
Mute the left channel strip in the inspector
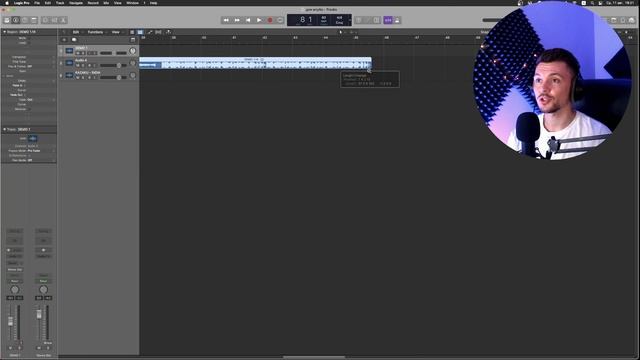click(x=11, y=348)
